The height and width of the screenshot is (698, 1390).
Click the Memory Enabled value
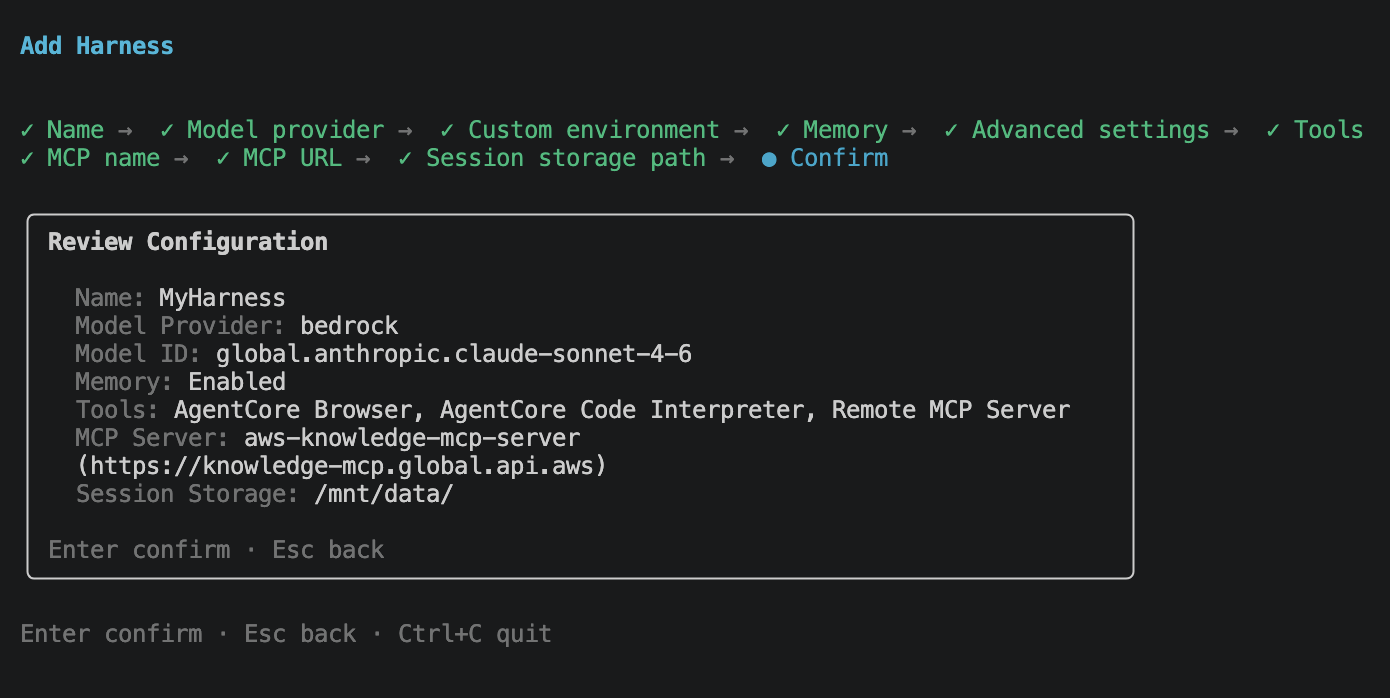(x=237, y=382)
